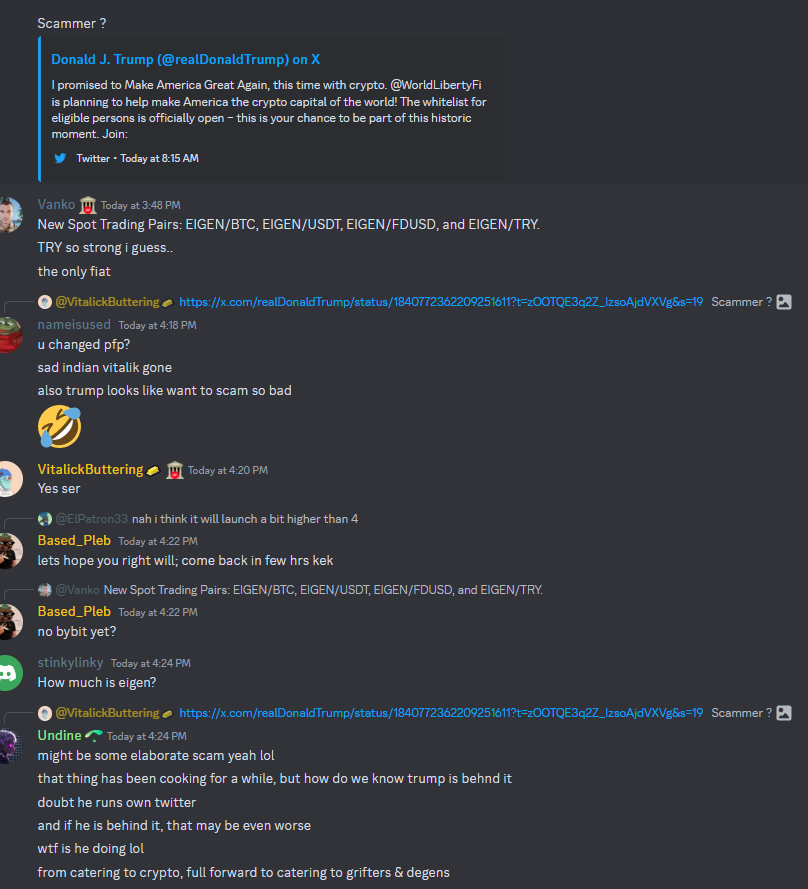Open stinkylinky's green Discord avatar

pos(10,673)
